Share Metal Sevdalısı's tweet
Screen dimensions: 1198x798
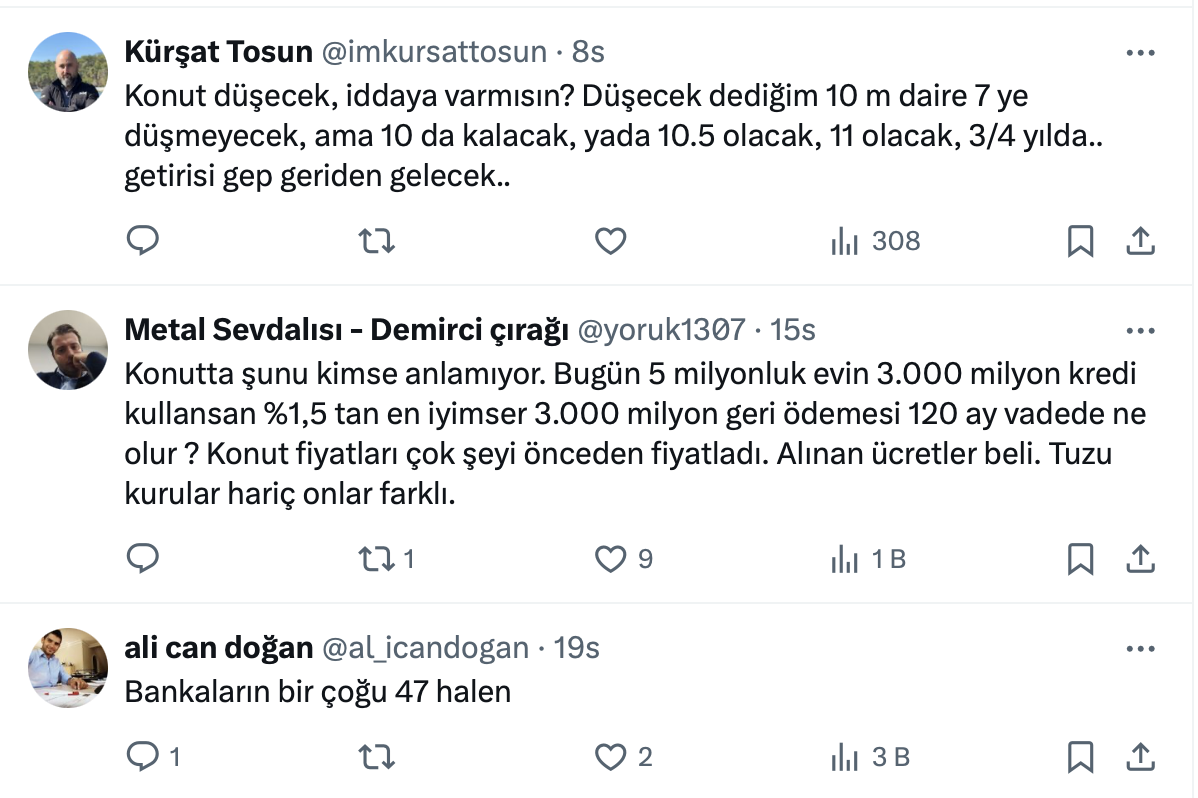1141,559
